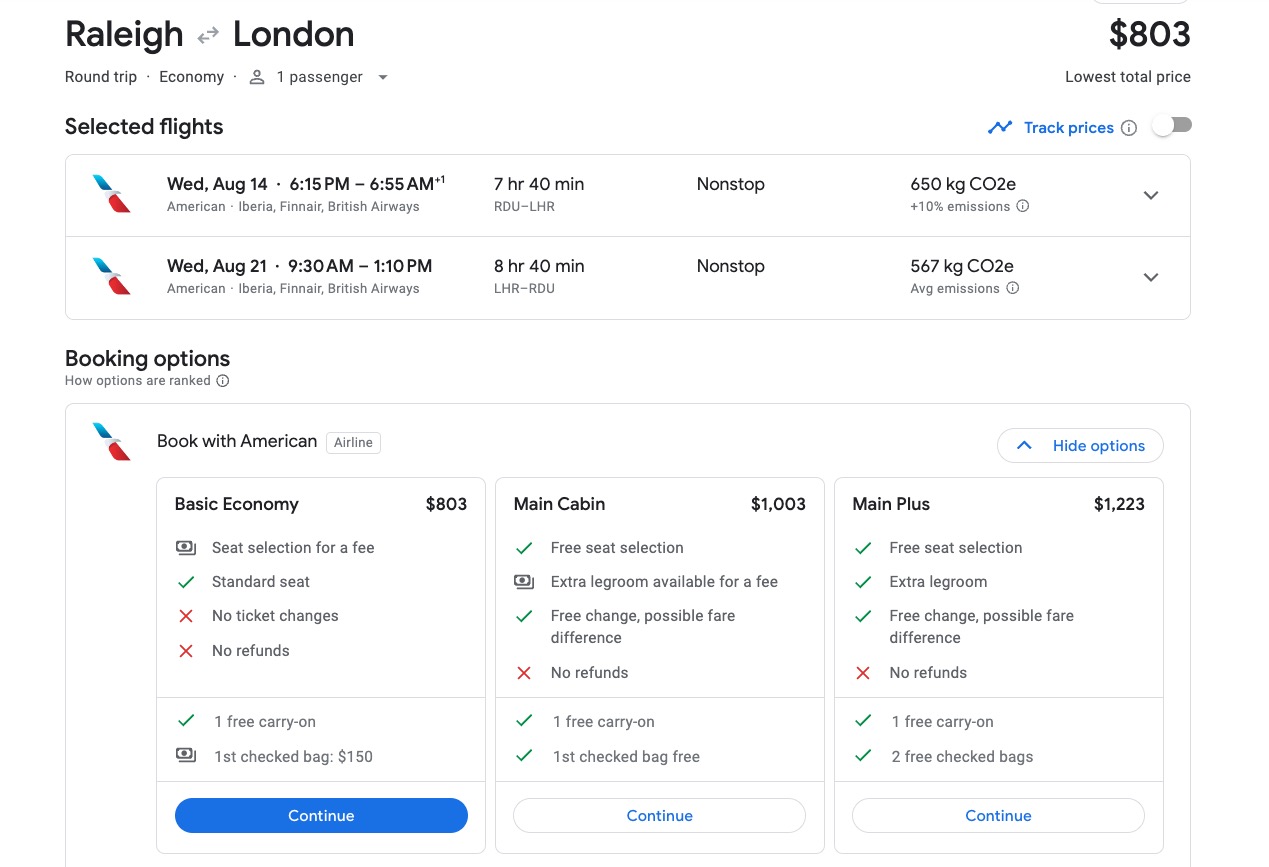Open the passenger count dropdown arrow

click(383, 77)
